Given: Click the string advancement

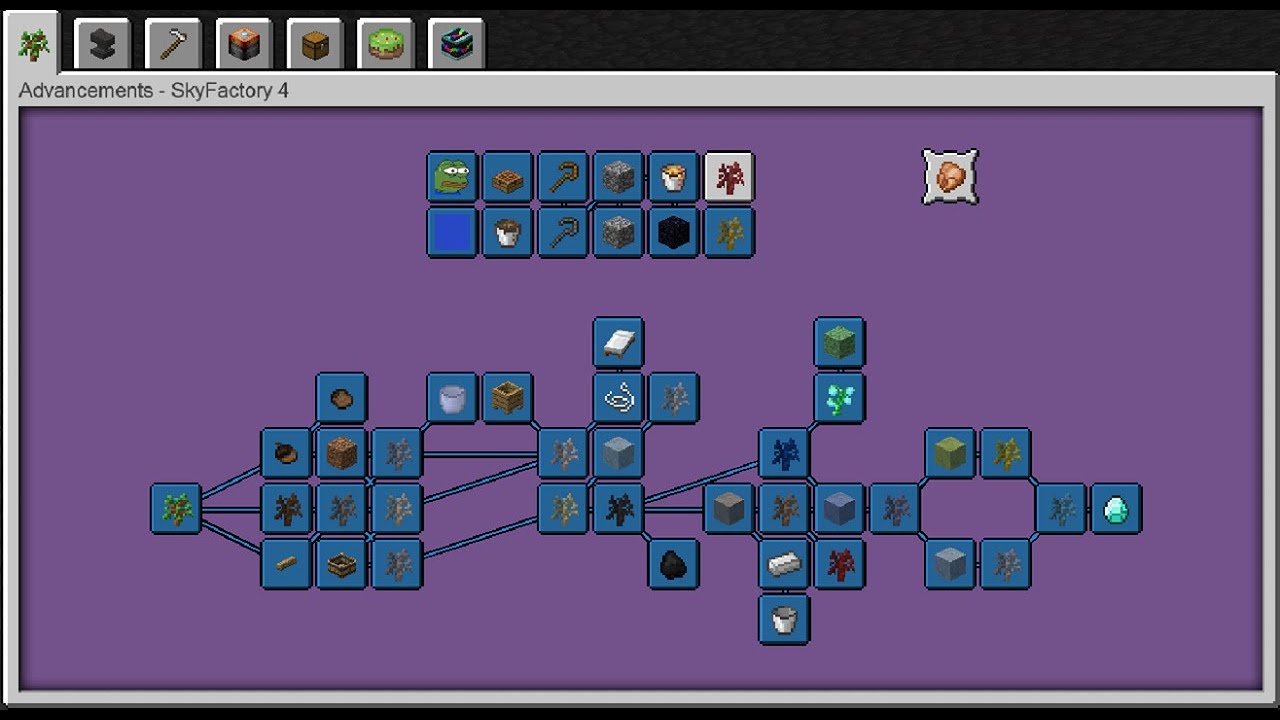Looking at the screenshot, I should 618,398.
